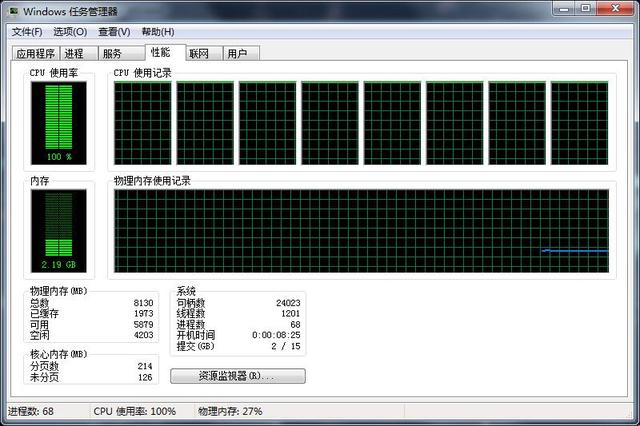Switch to the 应用程序 tab
The width and height of the screenshot is (640, 426).
click(x=36, y=53)
